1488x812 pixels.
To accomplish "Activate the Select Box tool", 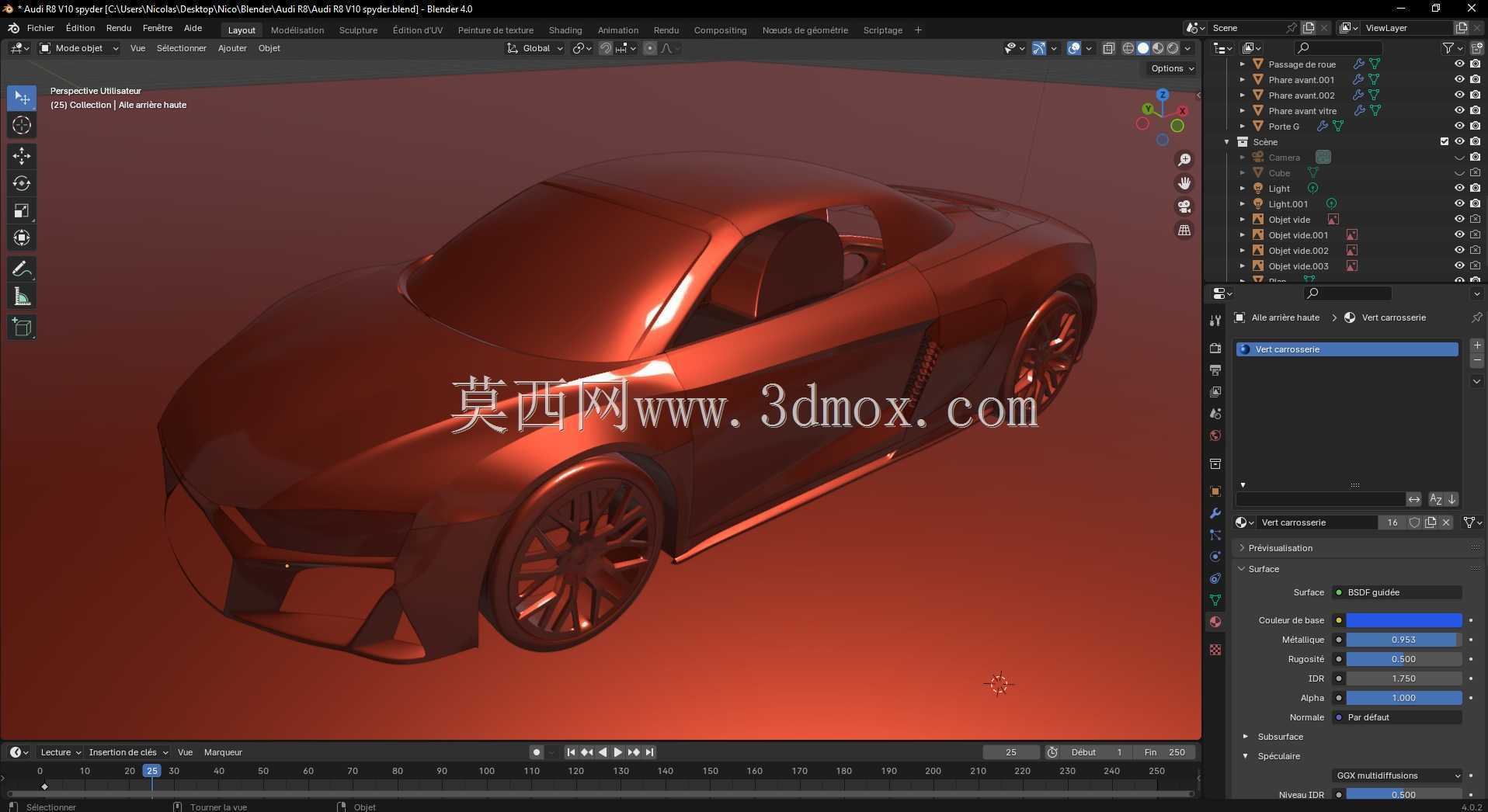I will coord(22,98).
